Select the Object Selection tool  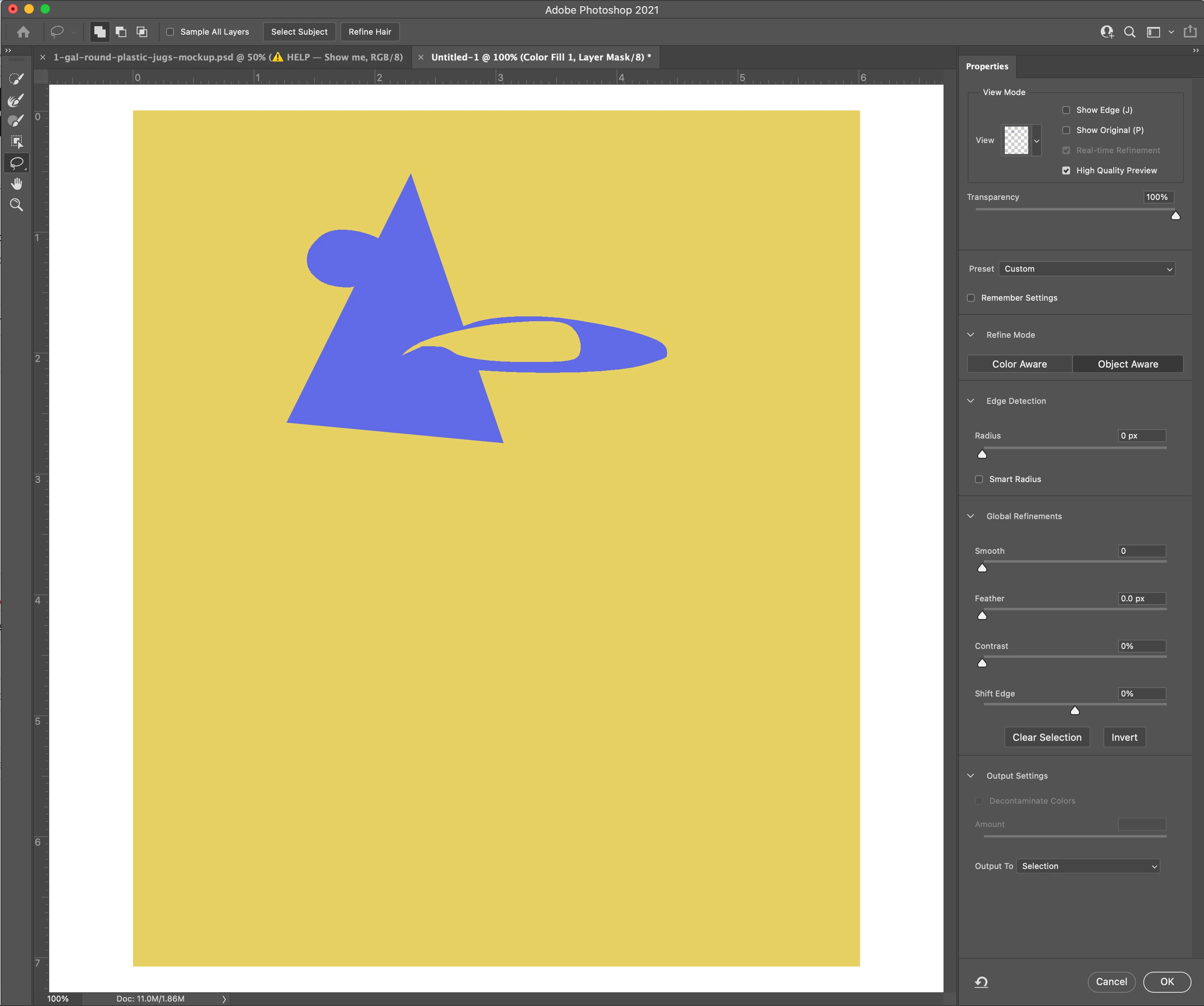(17, 141)
